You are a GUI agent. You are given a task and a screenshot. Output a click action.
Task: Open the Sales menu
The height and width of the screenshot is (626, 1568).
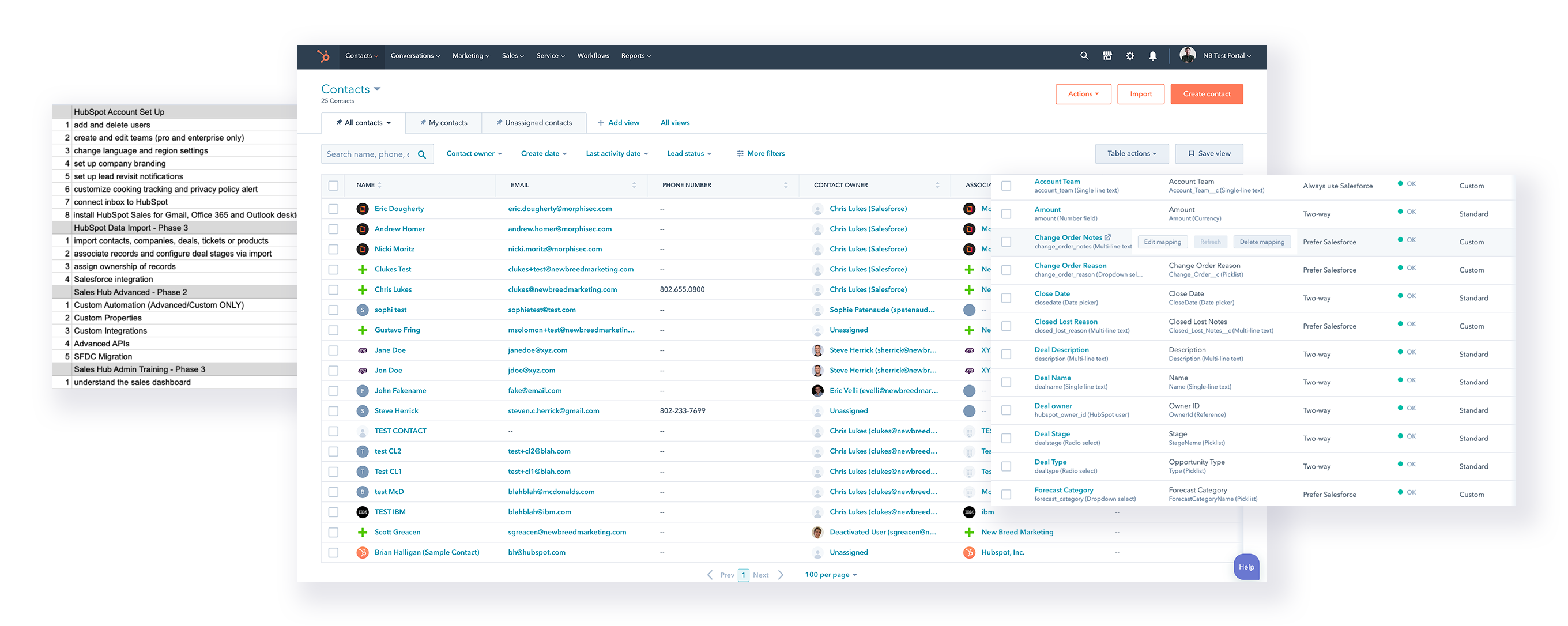tap(512, 56)
